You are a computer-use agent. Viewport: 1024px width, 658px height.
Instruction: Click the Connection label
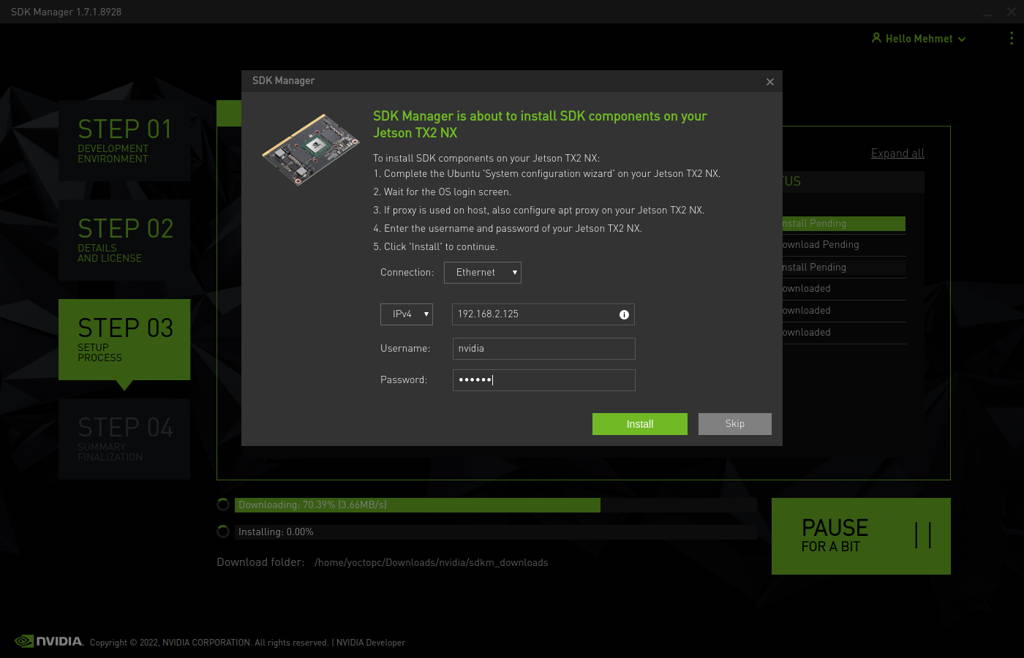407,272
